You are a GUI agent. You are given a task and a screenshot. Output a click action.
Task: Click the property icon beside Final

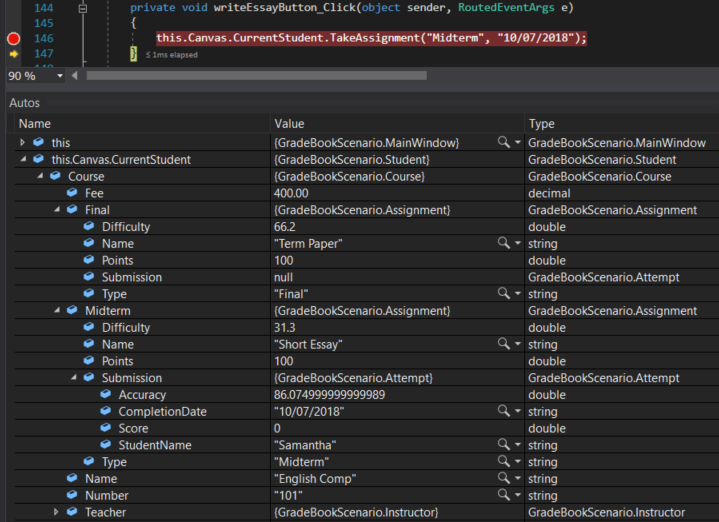[x=72, y=209]
